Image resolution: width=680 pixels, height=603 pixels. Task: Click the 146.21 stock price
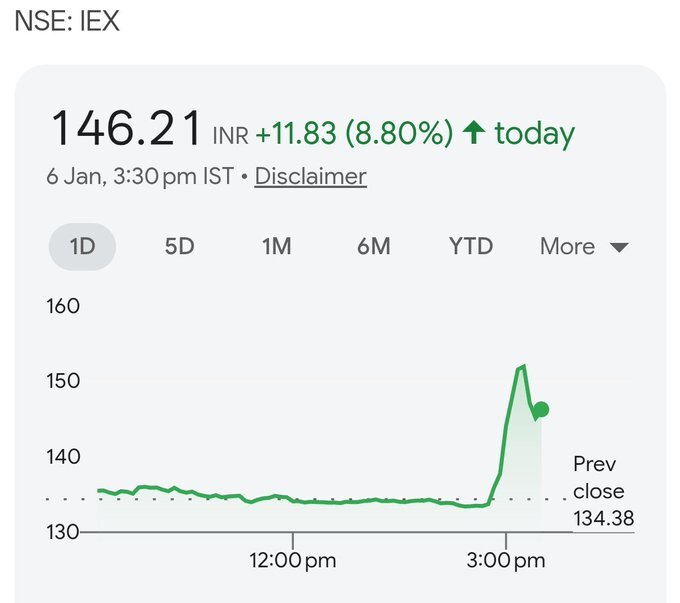coord(126,129)
